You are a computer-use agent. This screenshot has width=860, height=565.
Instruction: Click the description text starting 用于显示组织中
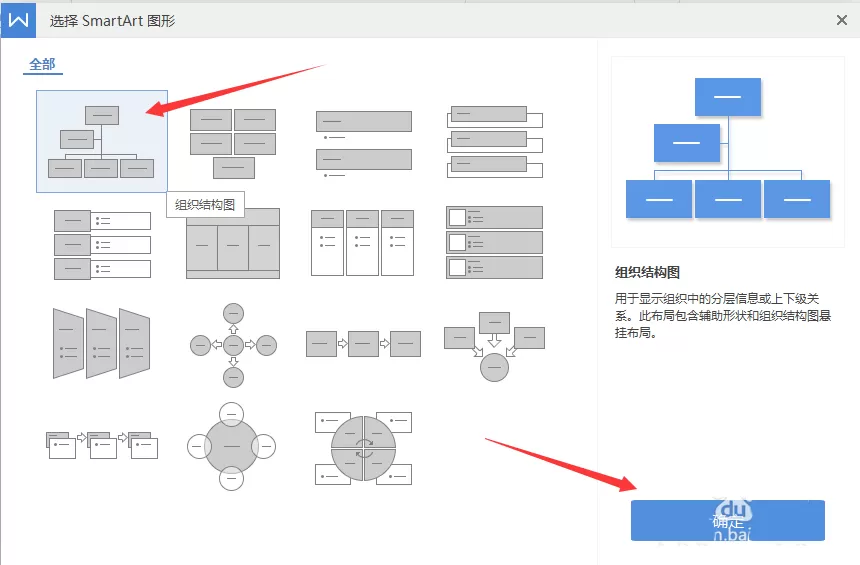click(723, 315)
